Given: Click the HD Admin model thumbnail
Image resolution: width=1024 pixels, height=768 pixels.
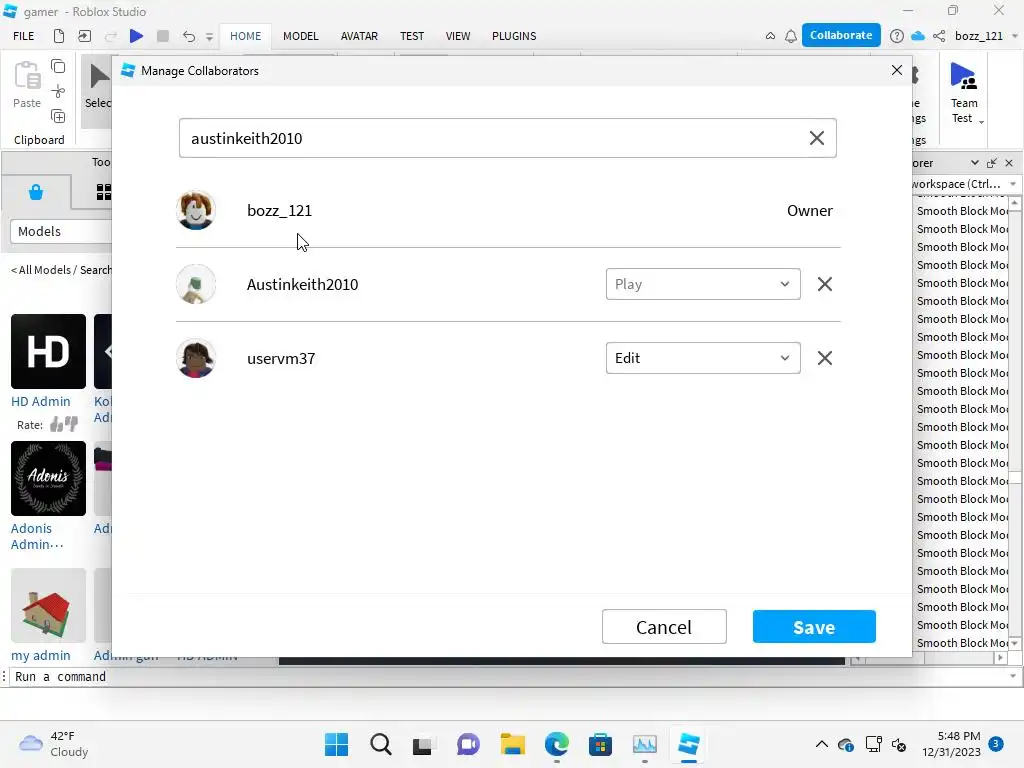Looking at the screenshot, I should coord(48,351).
